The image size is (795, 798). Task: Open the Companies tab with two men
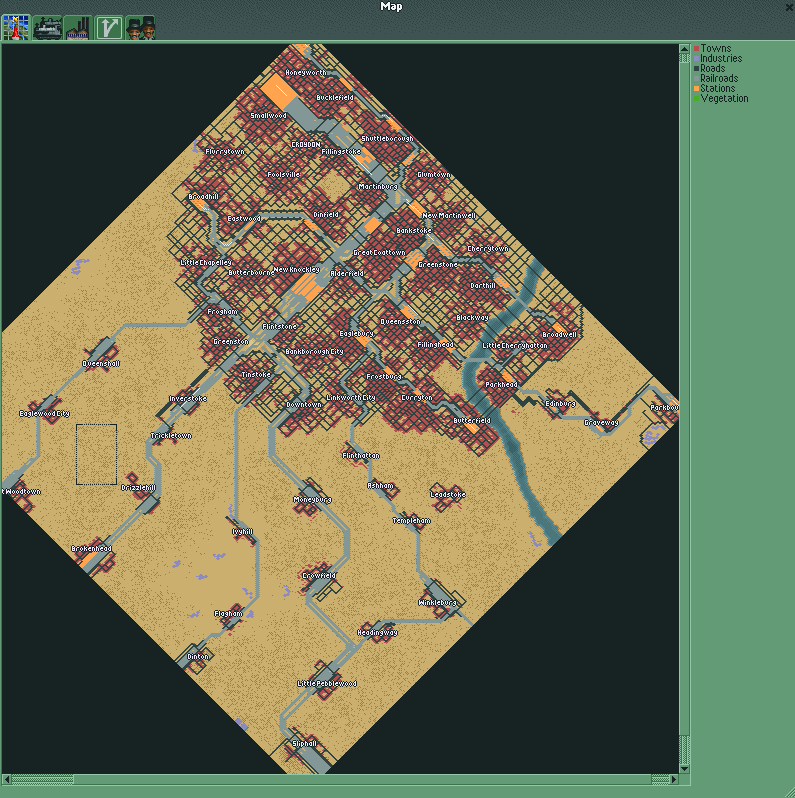140,27
